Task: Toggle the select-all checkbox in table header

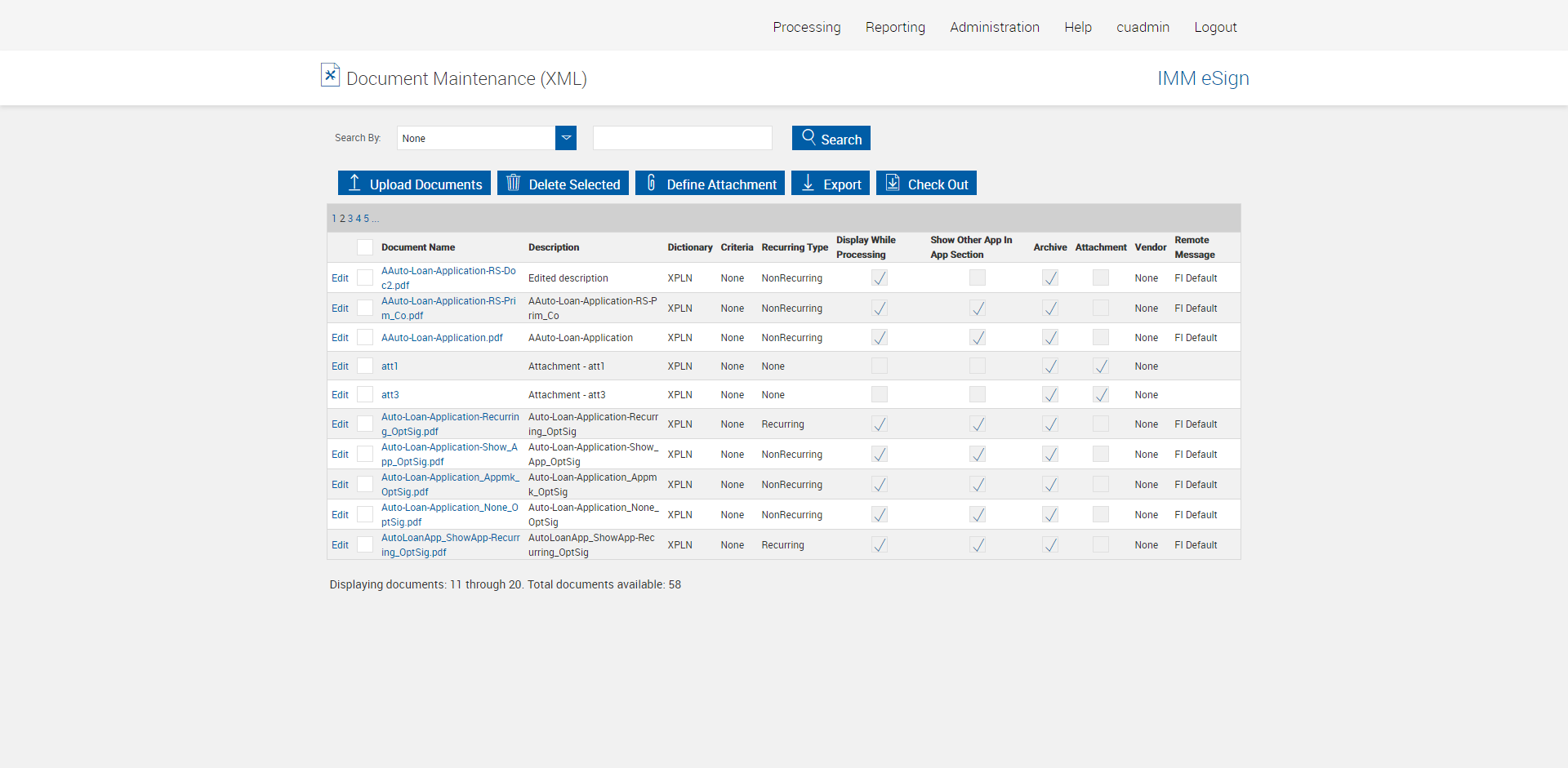Action: point(365,247)
